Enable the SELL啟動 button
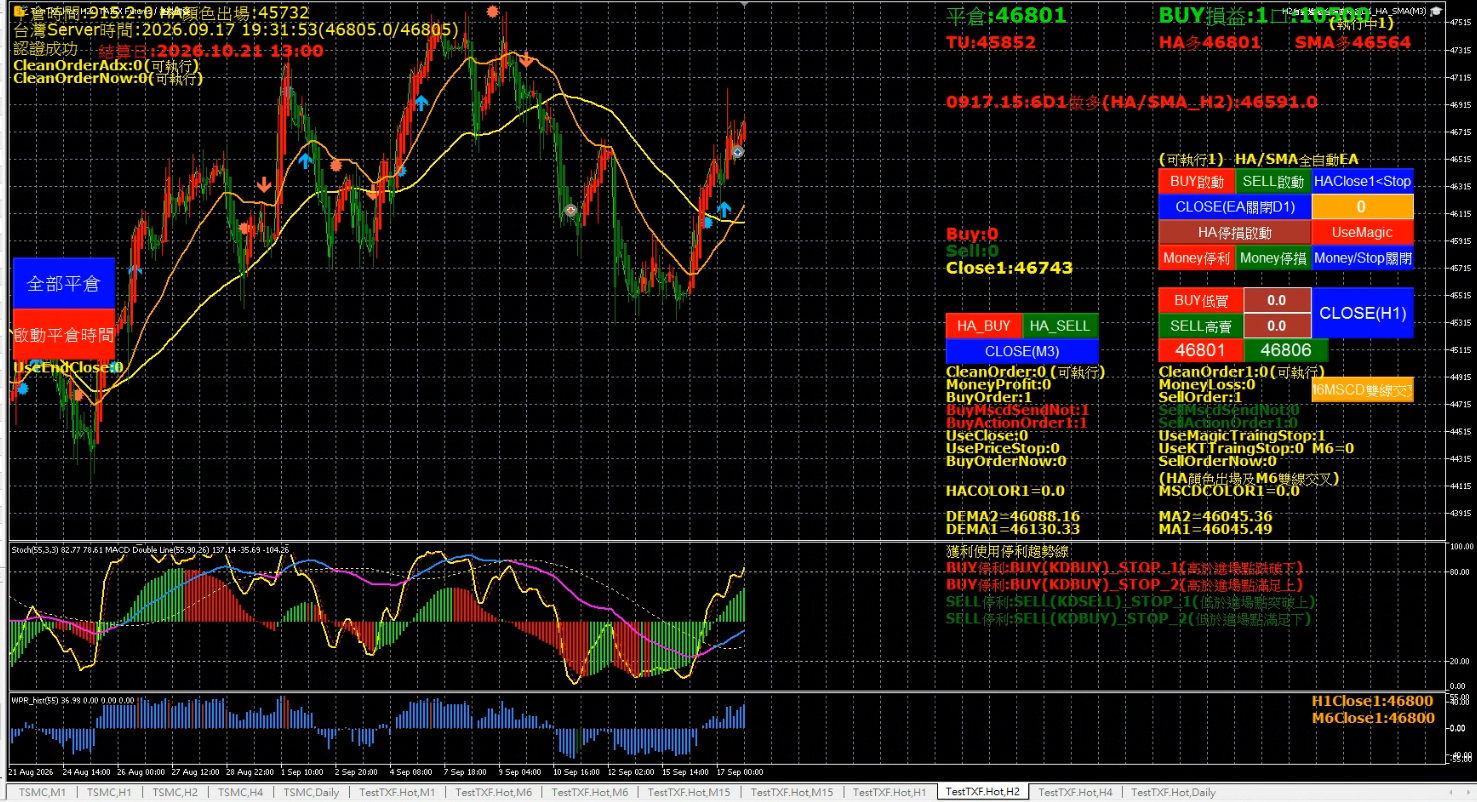 point(1273,181)
